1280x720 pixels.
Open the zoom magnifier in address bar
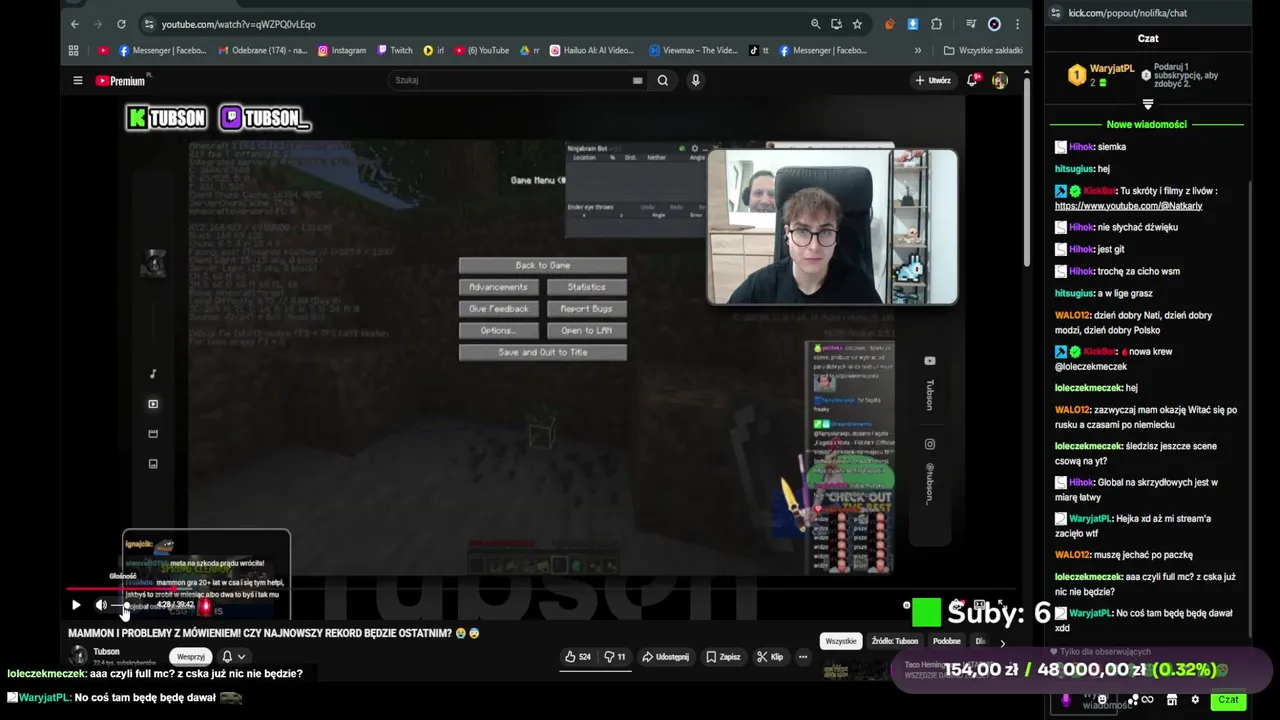[816, 24]
